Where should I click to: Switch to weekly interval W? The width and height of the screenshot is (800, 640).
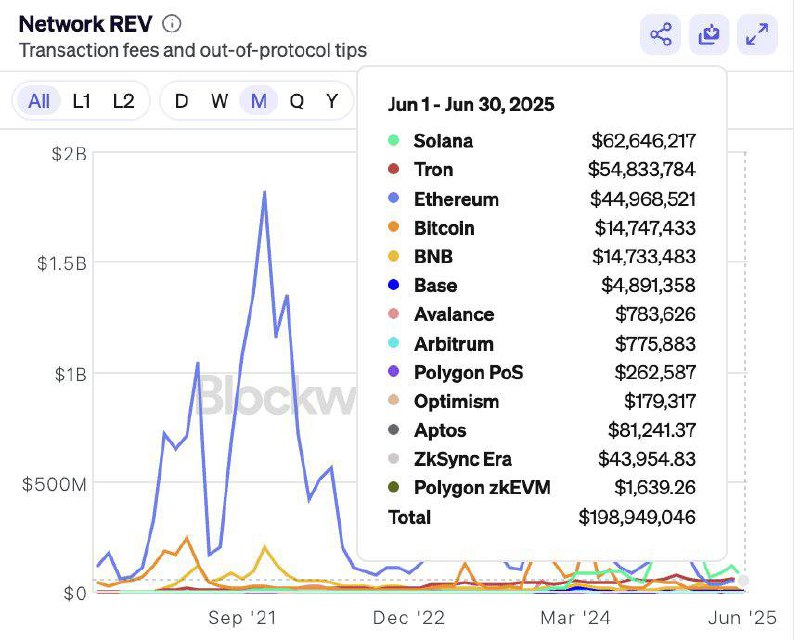coord(219,101)
